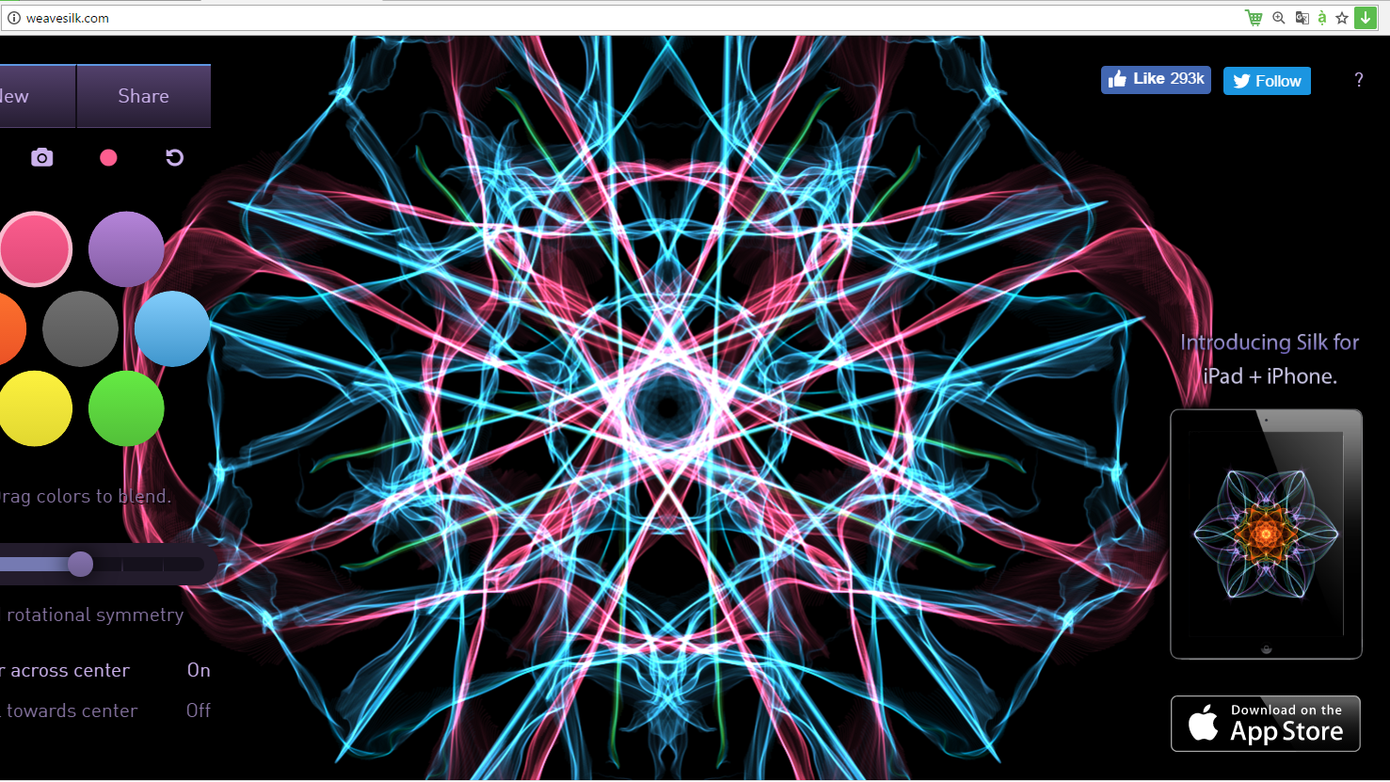Click the camera snapshot icon
The image size is (1390, 782).
point(41,158)
